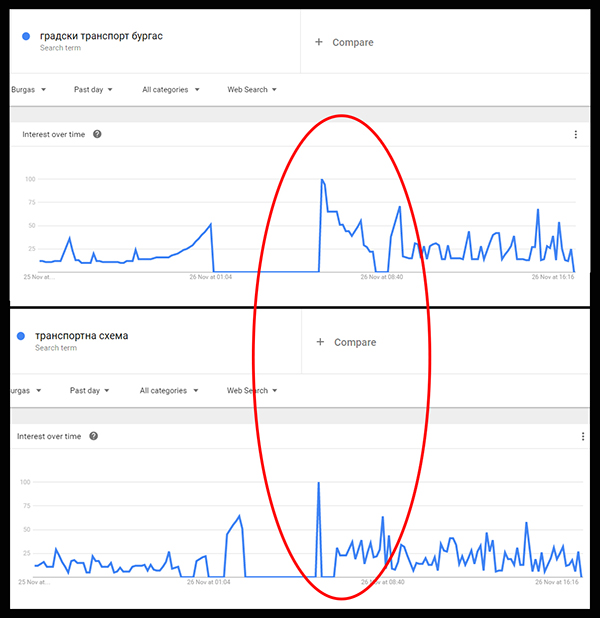Expand the top Past day time range dropdown

93,89
